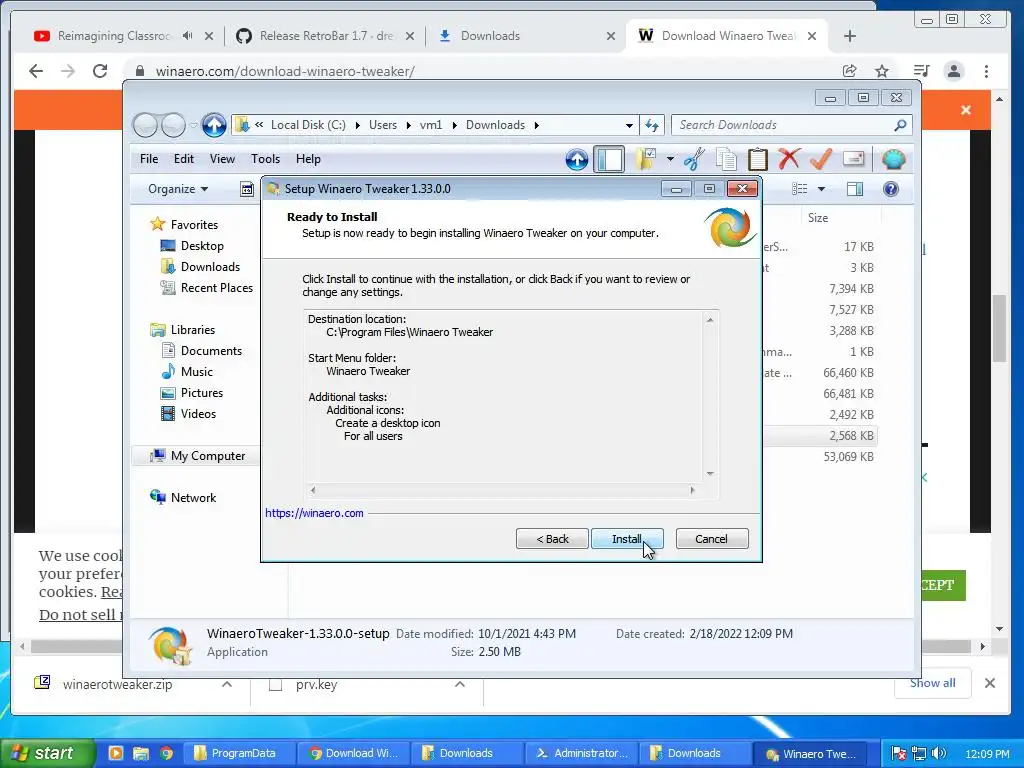Toggle the preview pane icon
Image resolution: width=1024 pixels, height=768 pixels.
click(854, 189)
